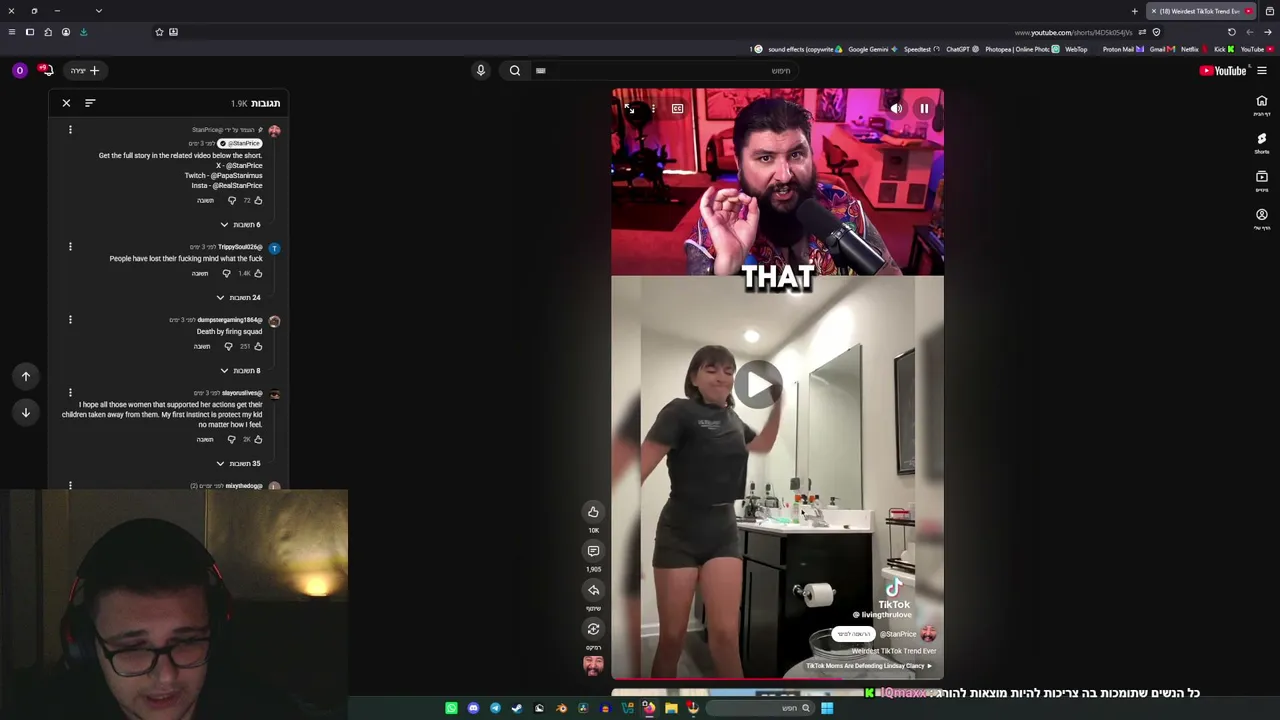
Task: Like the StanPrice pinned comment
Action: point(258,201)
